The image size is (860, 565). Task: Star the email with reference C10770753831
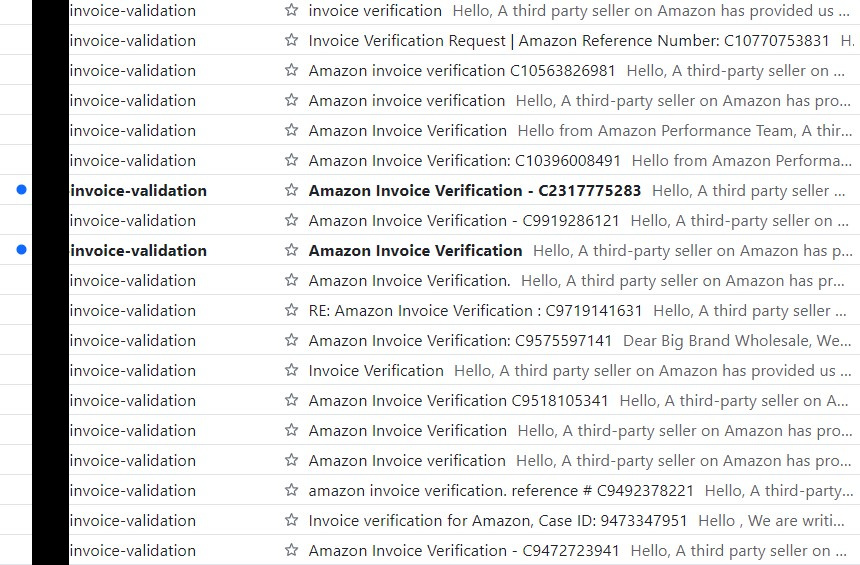[291, 41]
